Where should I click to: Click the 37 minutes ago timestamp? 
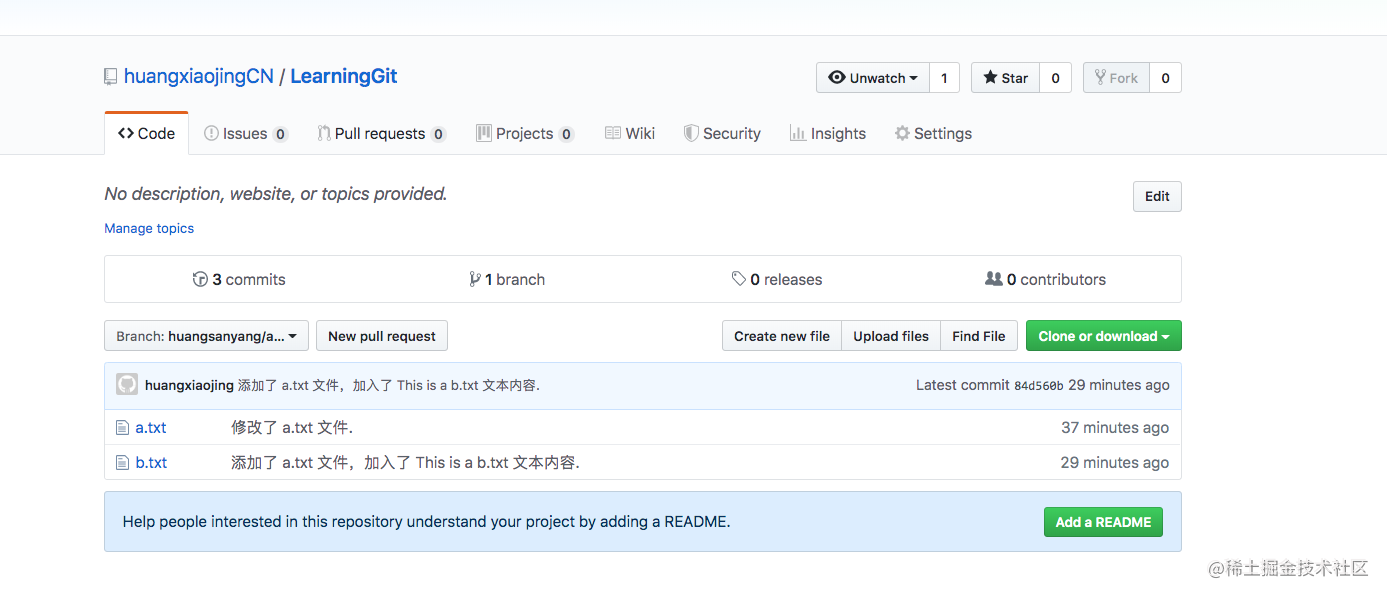tap(1115, 427)
